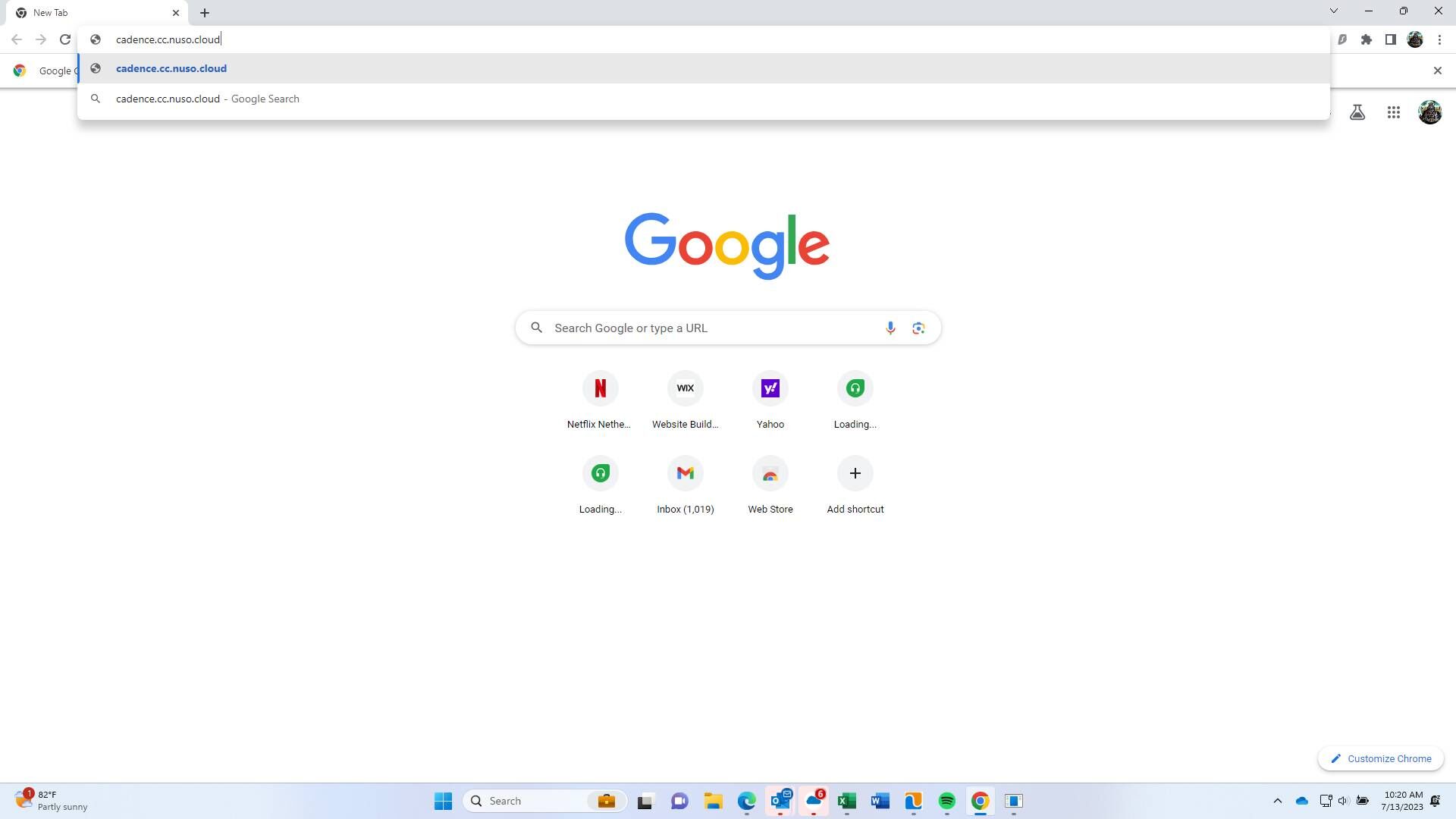Close the New Tab tab
Image resolution: width=1456 pixels, height=819 pixels.
(x=176, y=13)
